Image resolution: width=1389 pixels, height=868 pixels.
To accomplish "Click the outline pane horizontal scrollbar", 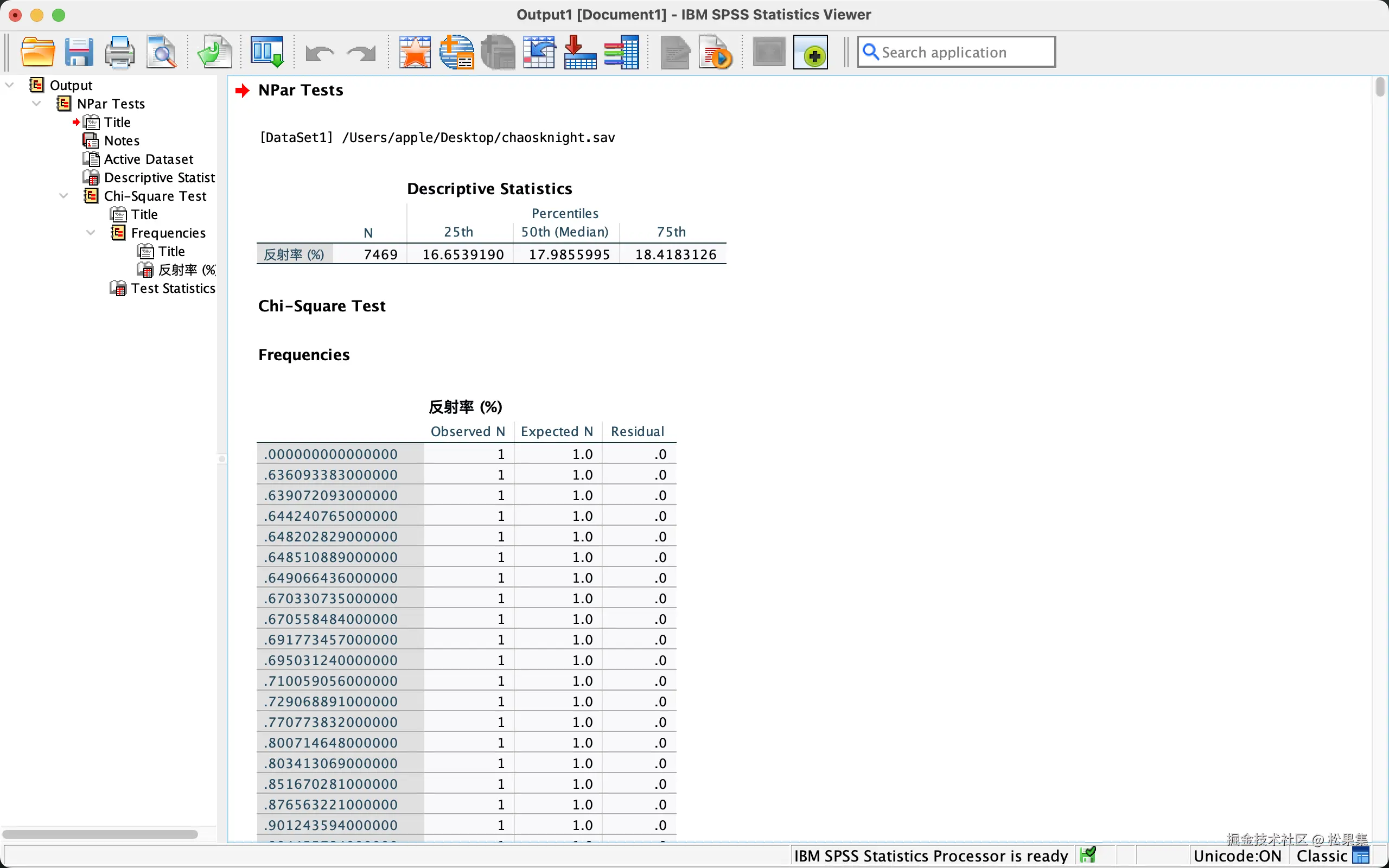I will [100, 834].
